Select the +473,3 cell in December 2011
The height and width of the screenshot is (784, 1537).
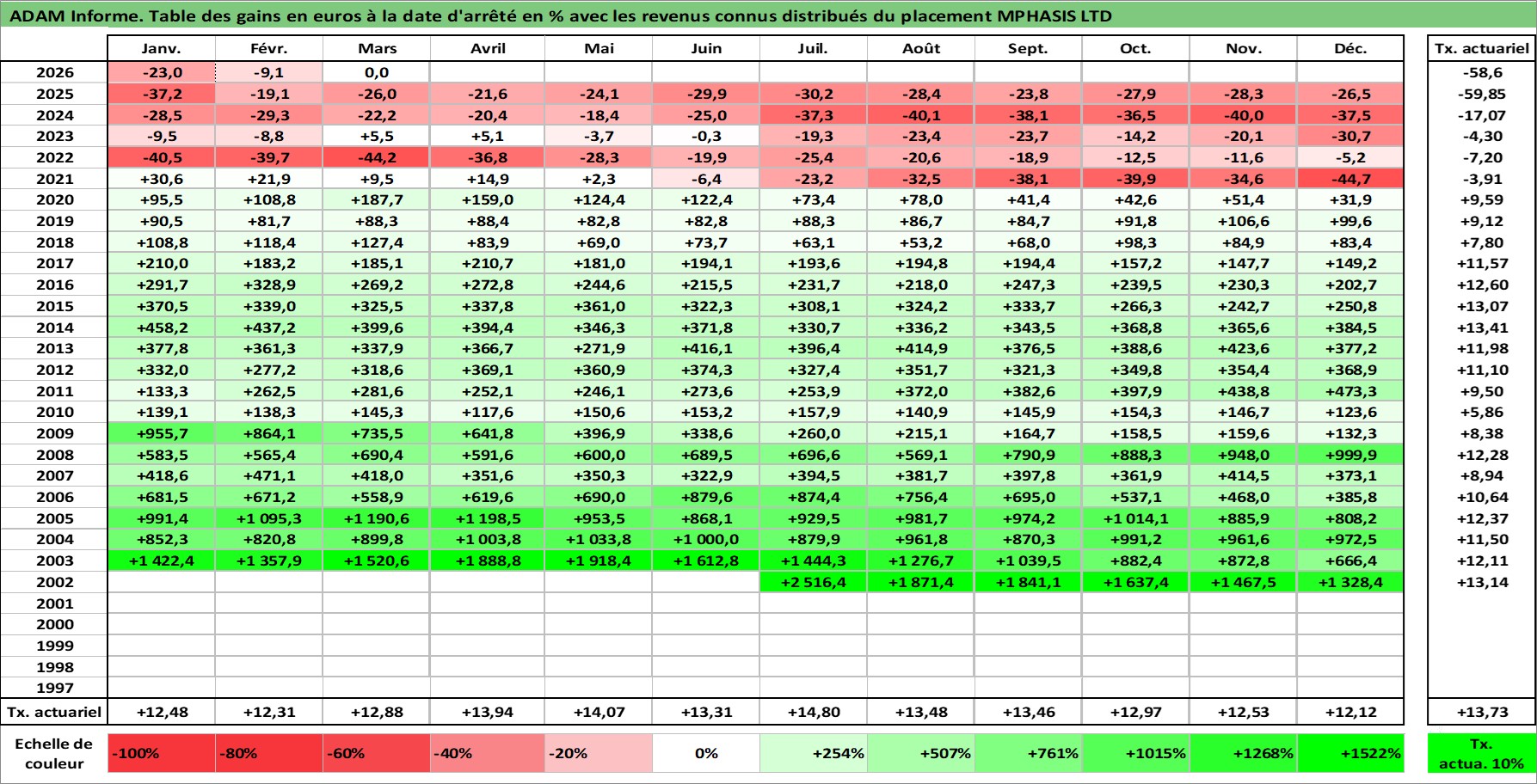[x=1350, y=391]
